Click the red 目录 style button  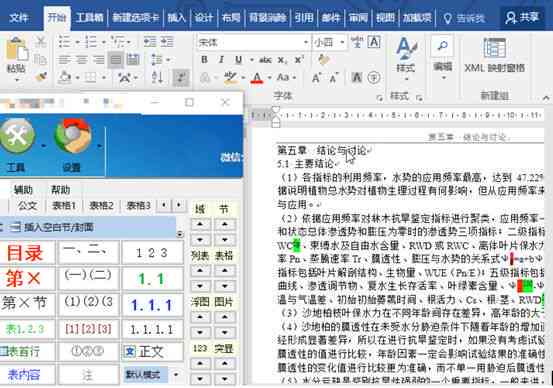[x=25, y=253]
